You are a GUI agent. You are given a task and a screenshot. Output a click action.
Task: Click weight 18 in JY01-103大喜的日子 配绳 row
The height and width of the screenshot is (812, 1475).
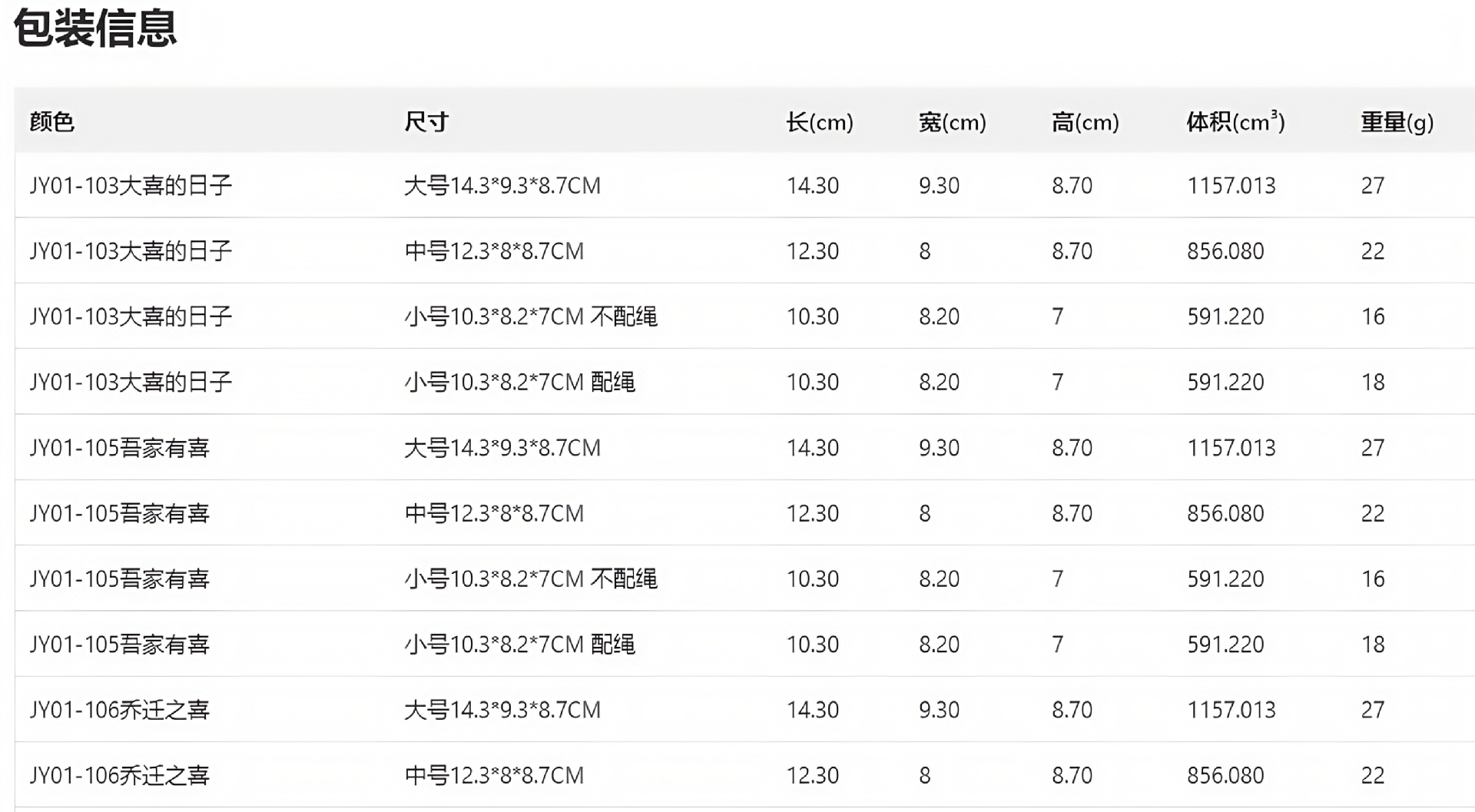(x=1373, y=382)
